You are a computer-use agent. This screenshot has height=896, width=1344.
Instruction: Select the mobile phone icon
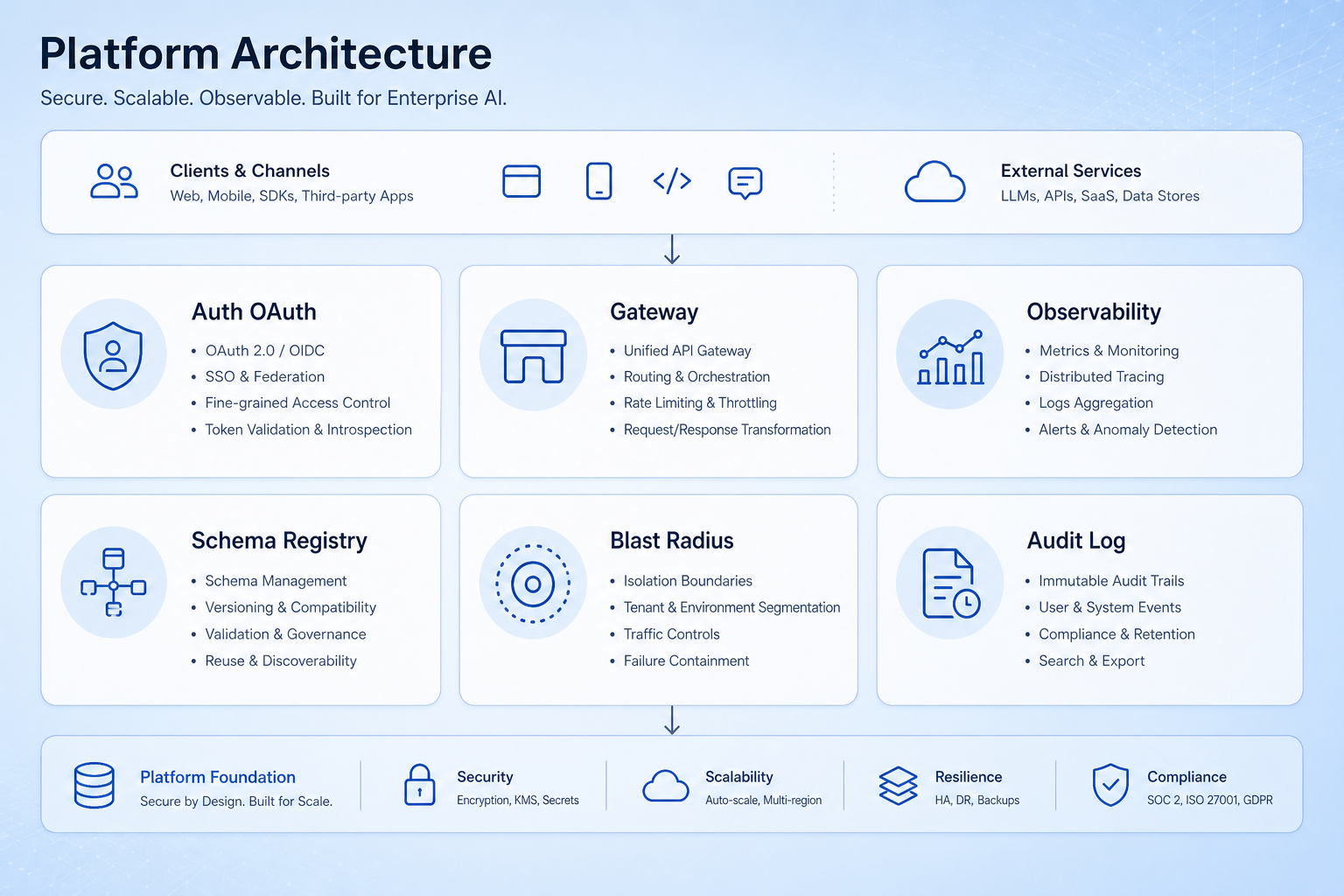coord(598,181)
